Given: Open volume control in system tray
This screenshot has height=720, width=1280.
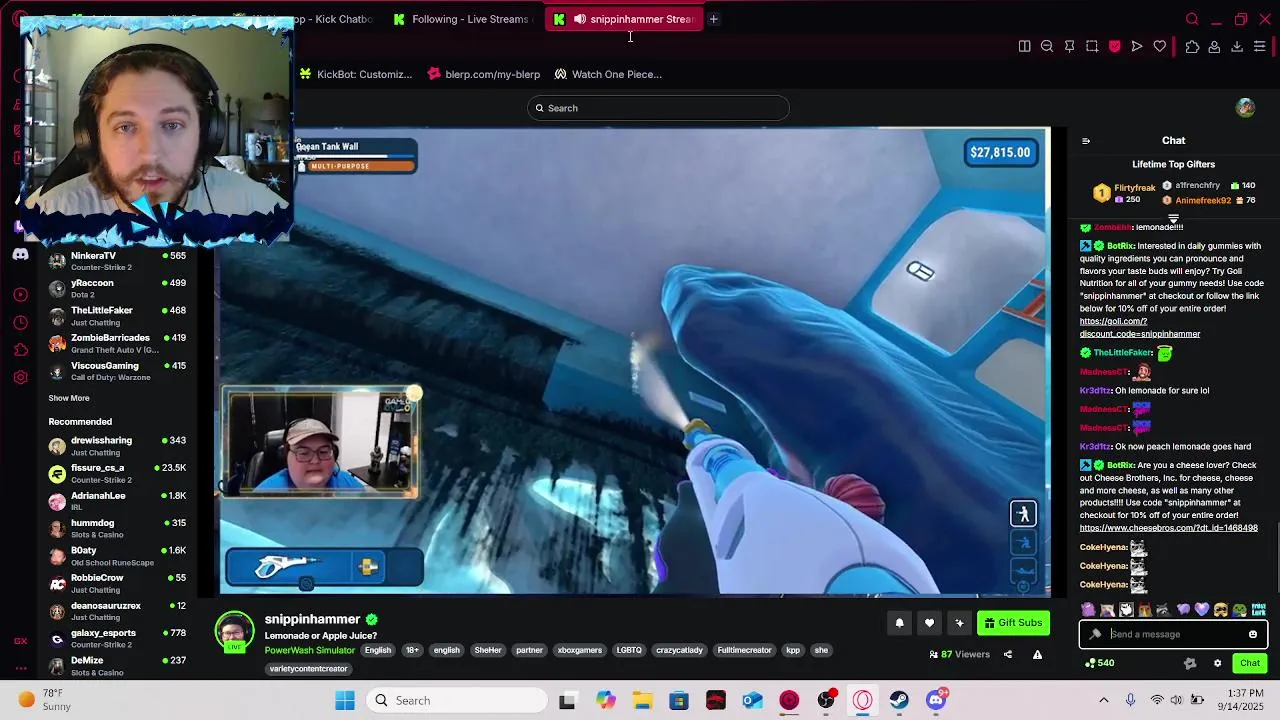Looking at the screenshot, I should tap(1178, 700).
